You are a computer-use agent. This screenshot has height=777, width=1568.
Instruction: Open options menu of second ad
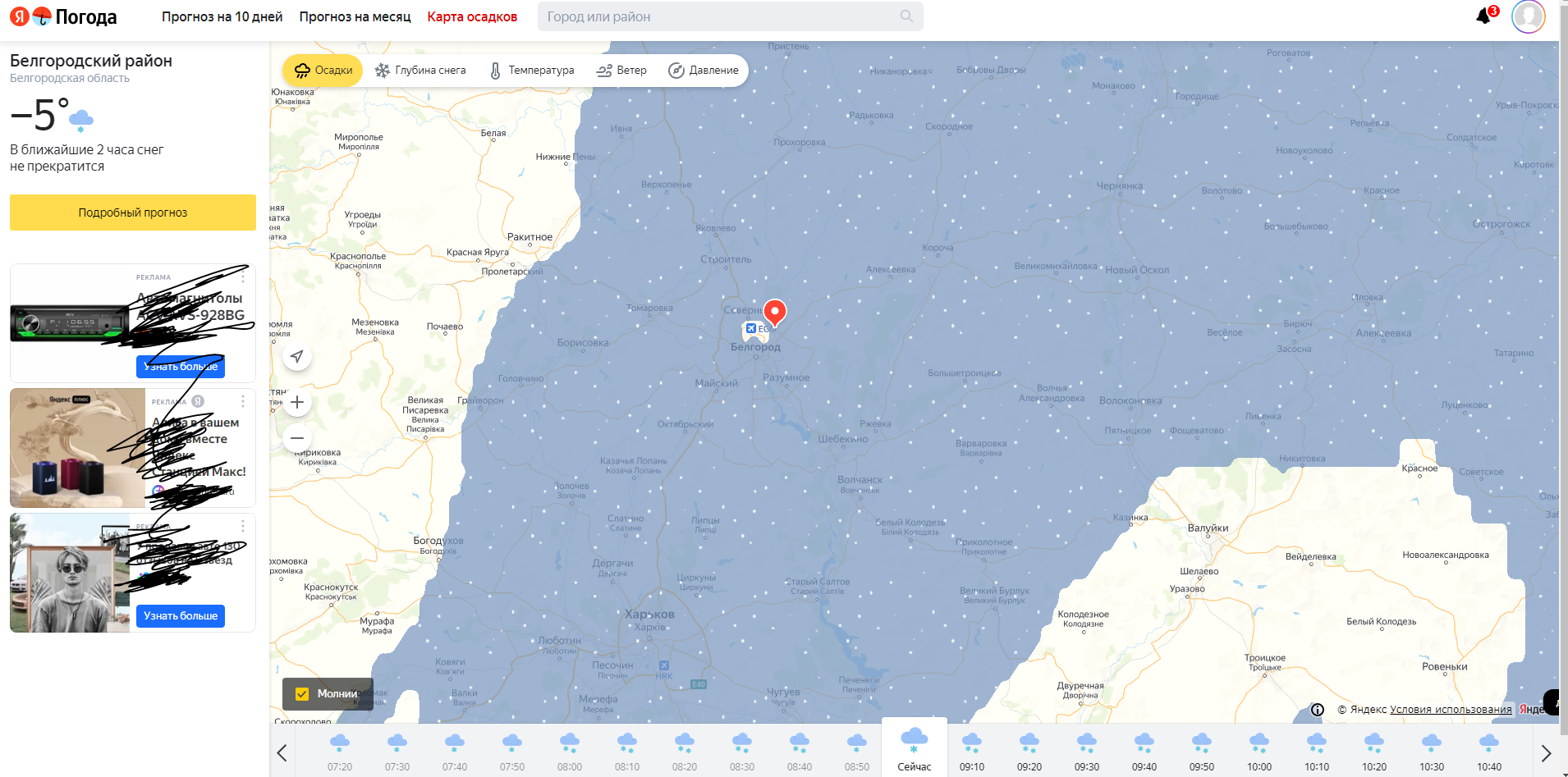point(243,401)
